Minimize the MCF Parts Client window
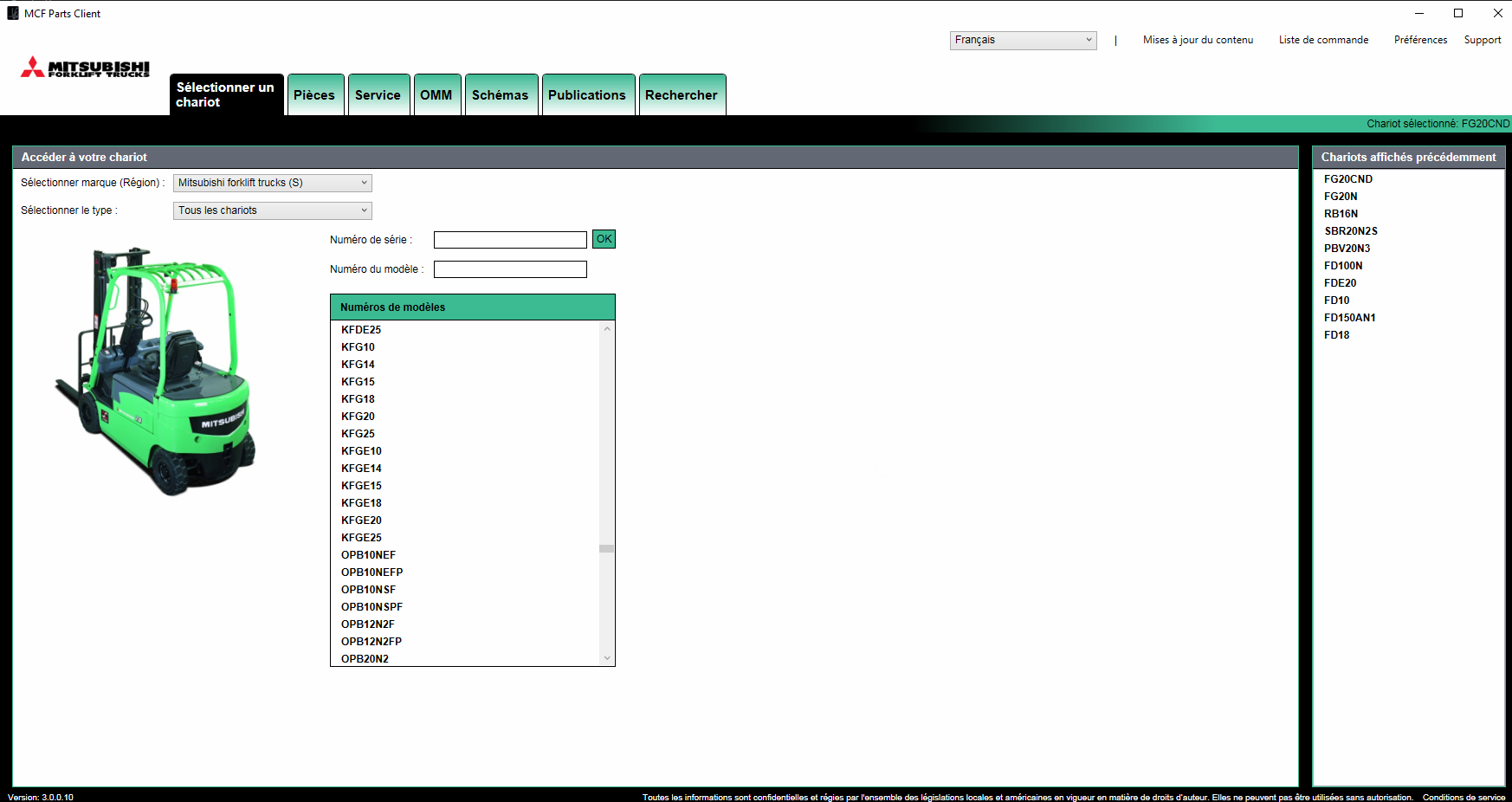The image size is (1512, 802). point(1419,13)
